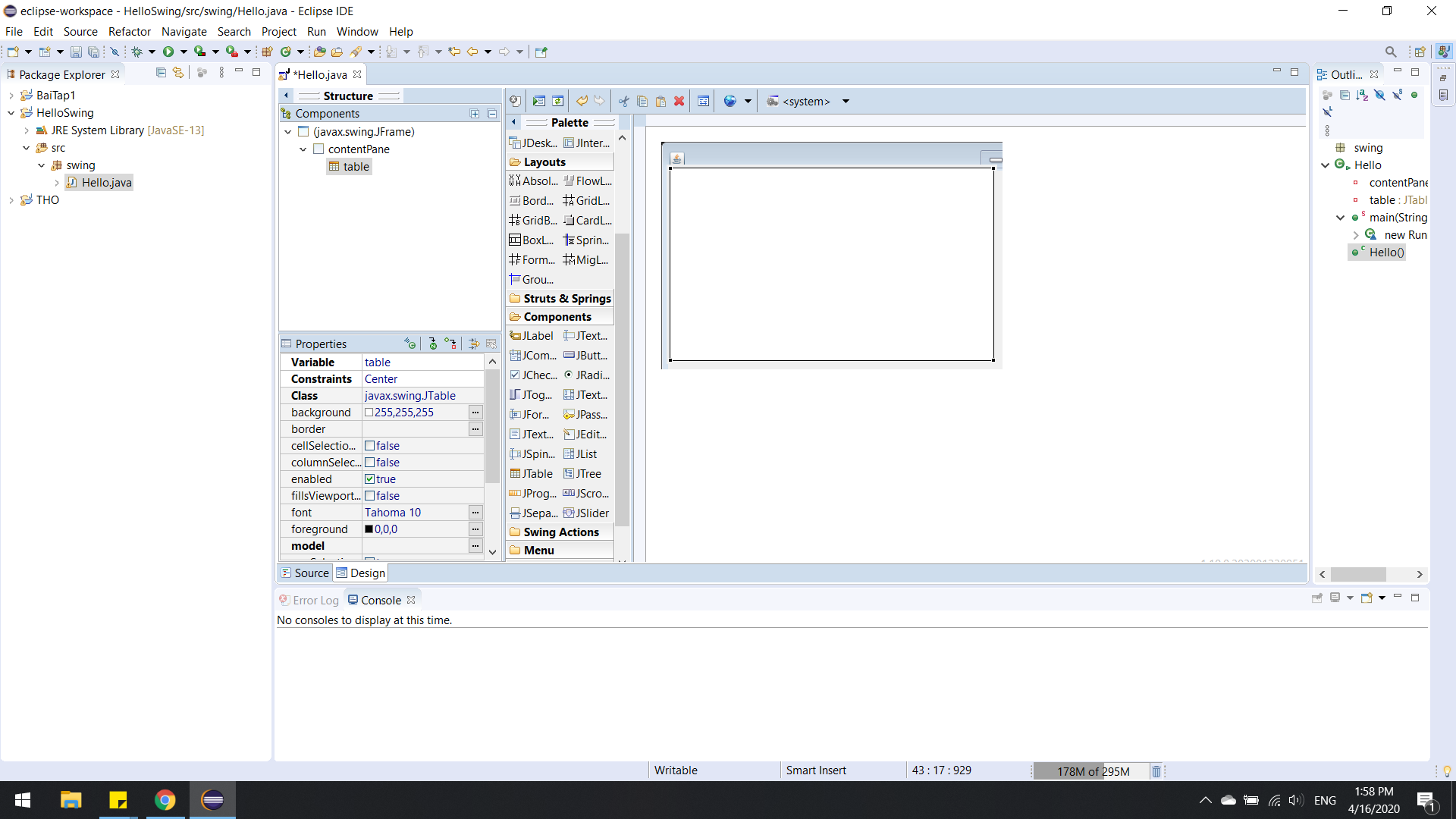Screen dimensions: 1456x819
Task: Toggle the enabled property checkbox
Action: [x=370, y=479]
